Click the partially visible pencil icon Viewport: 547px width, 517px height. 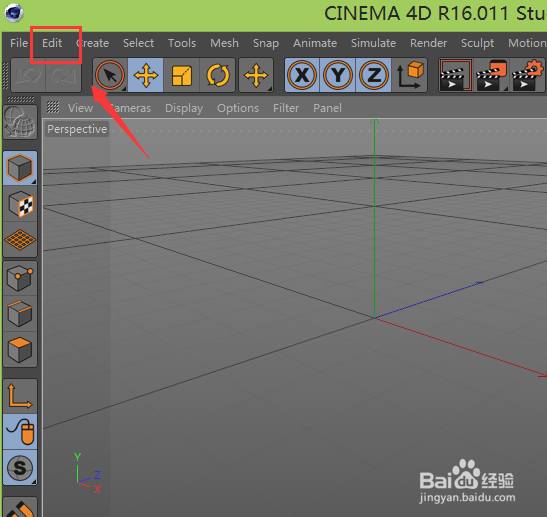20,508
